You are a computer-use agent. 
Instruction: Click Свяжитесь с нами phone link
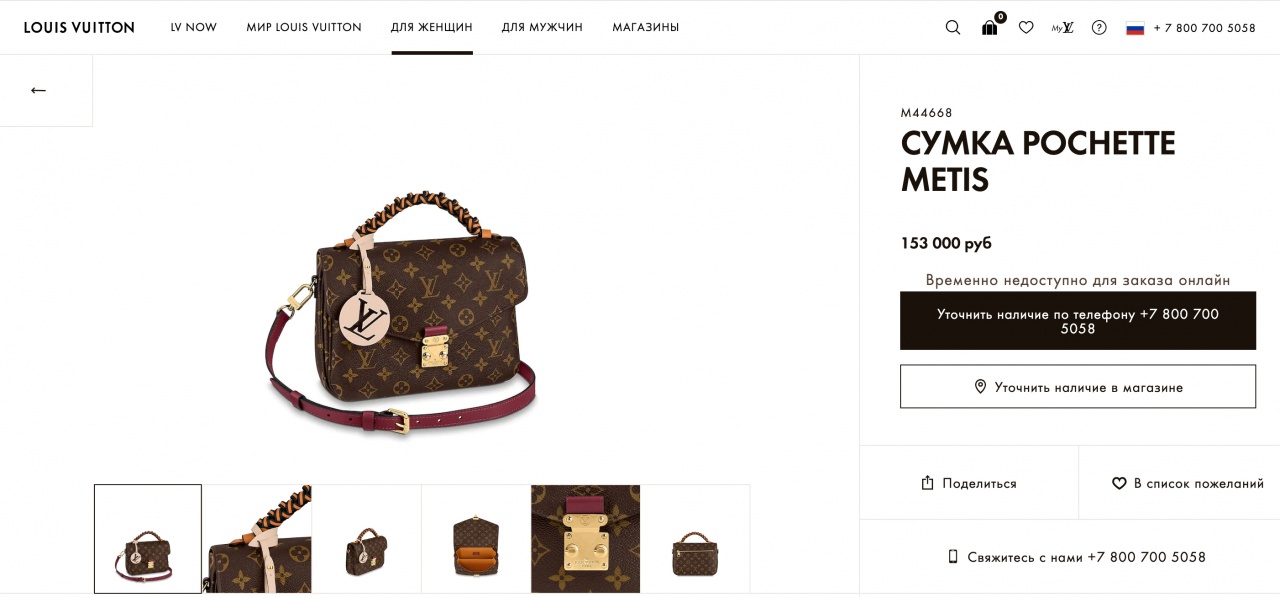click(x=1076, y=557)
